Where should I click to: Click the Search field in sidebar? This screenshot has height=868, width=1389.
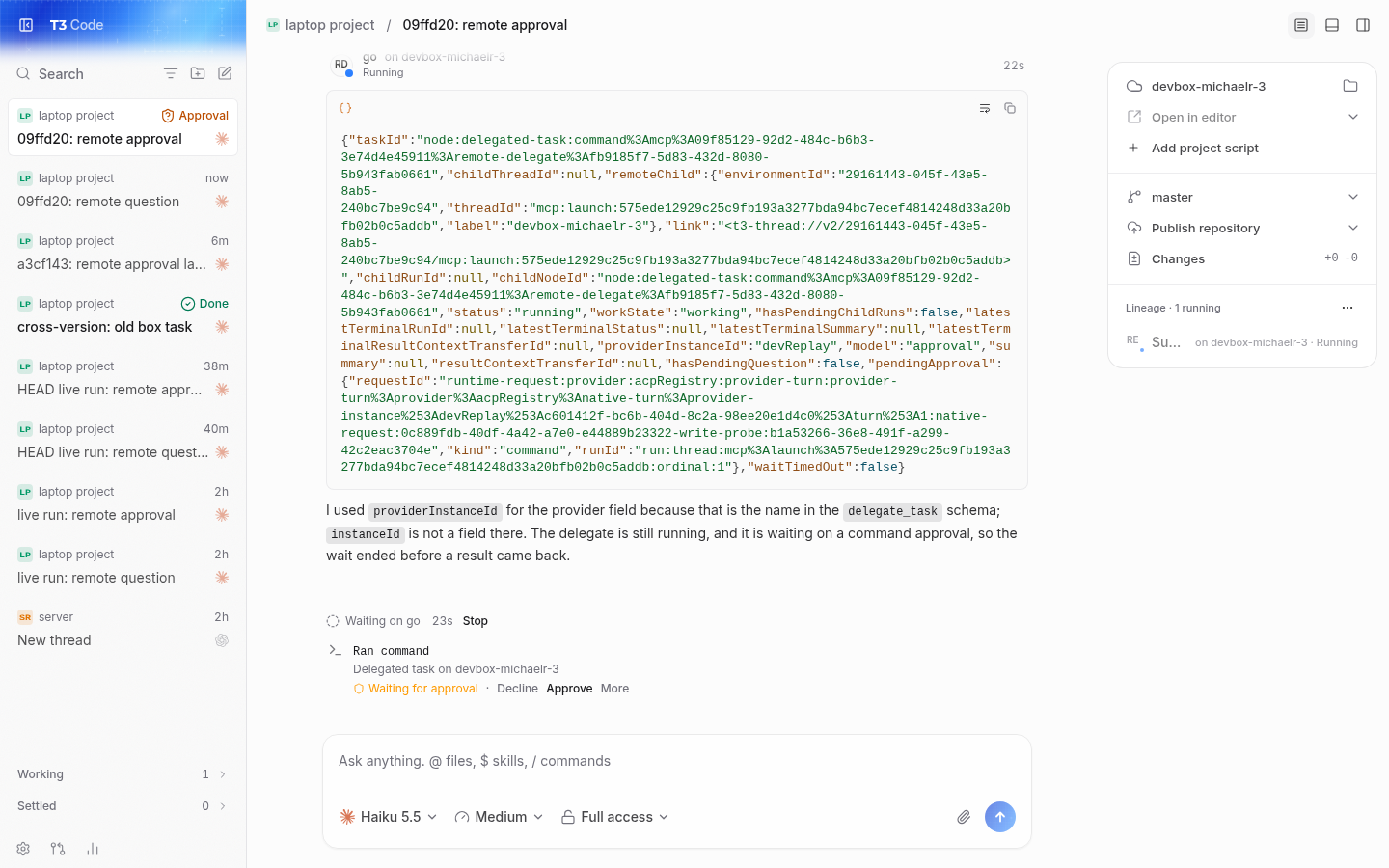click(82, 74)
